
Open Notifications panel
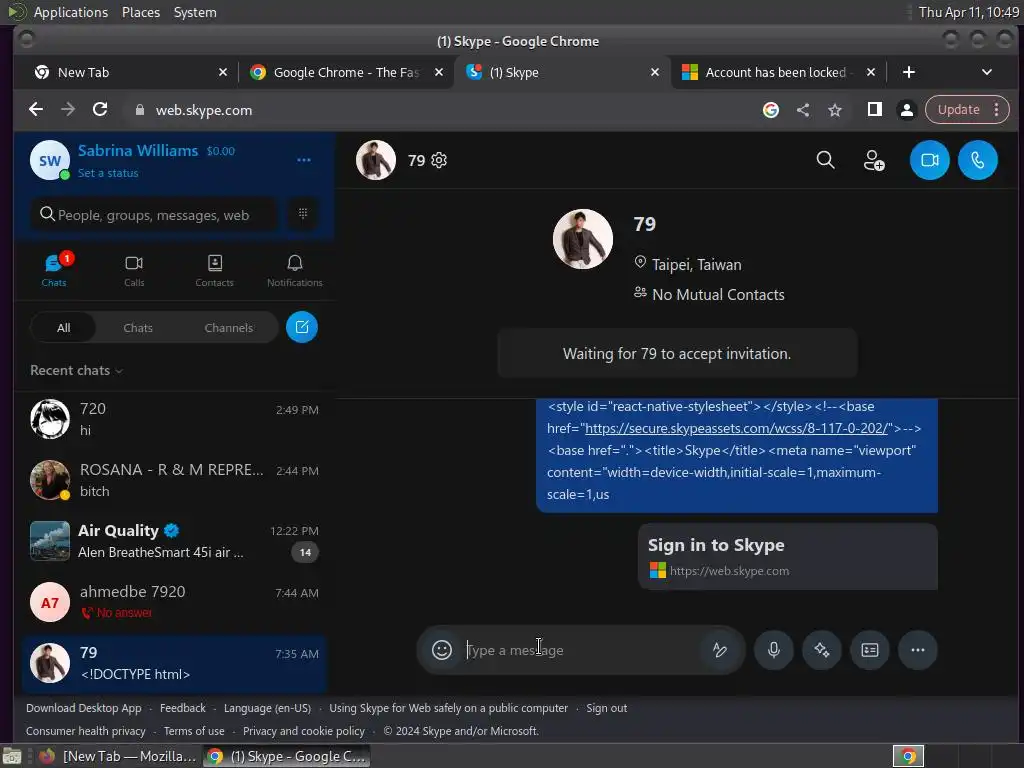[295, 270]
